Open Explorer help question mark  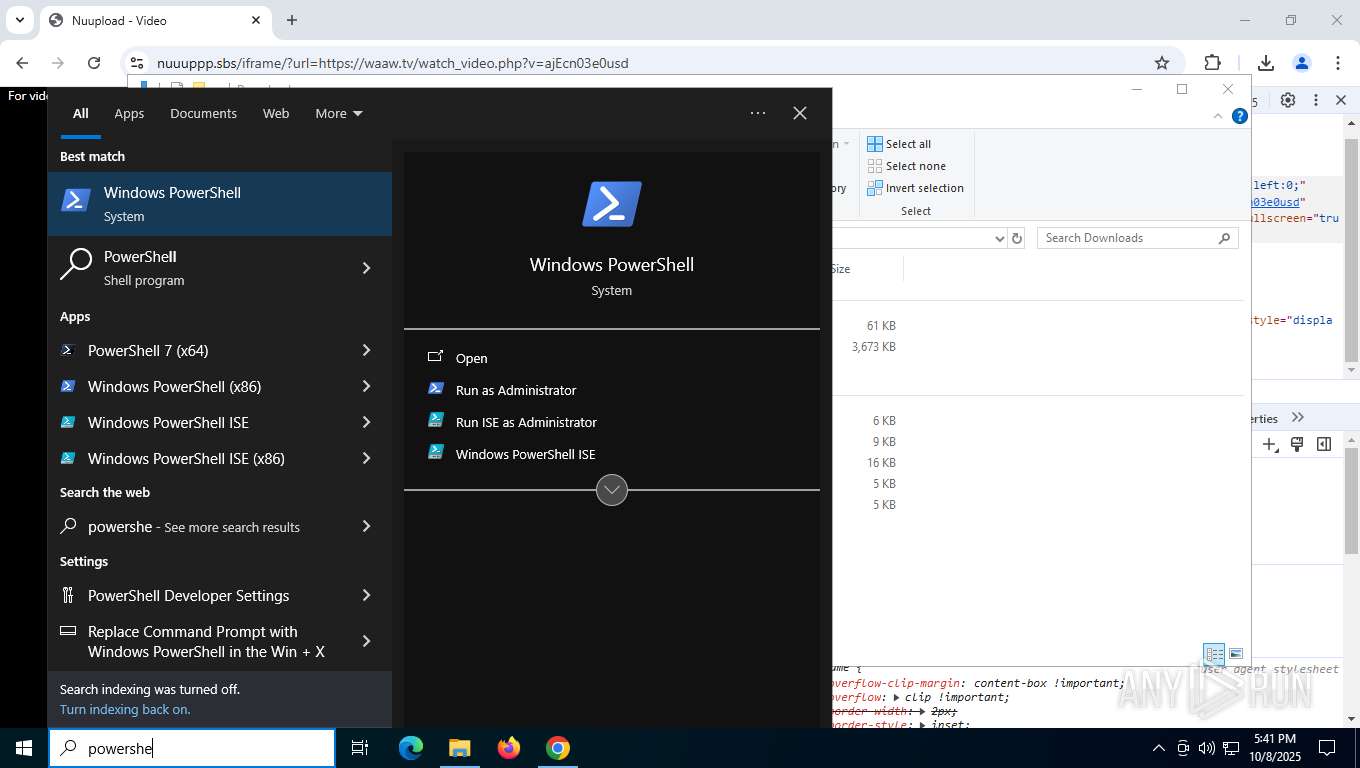[1240, 116]
